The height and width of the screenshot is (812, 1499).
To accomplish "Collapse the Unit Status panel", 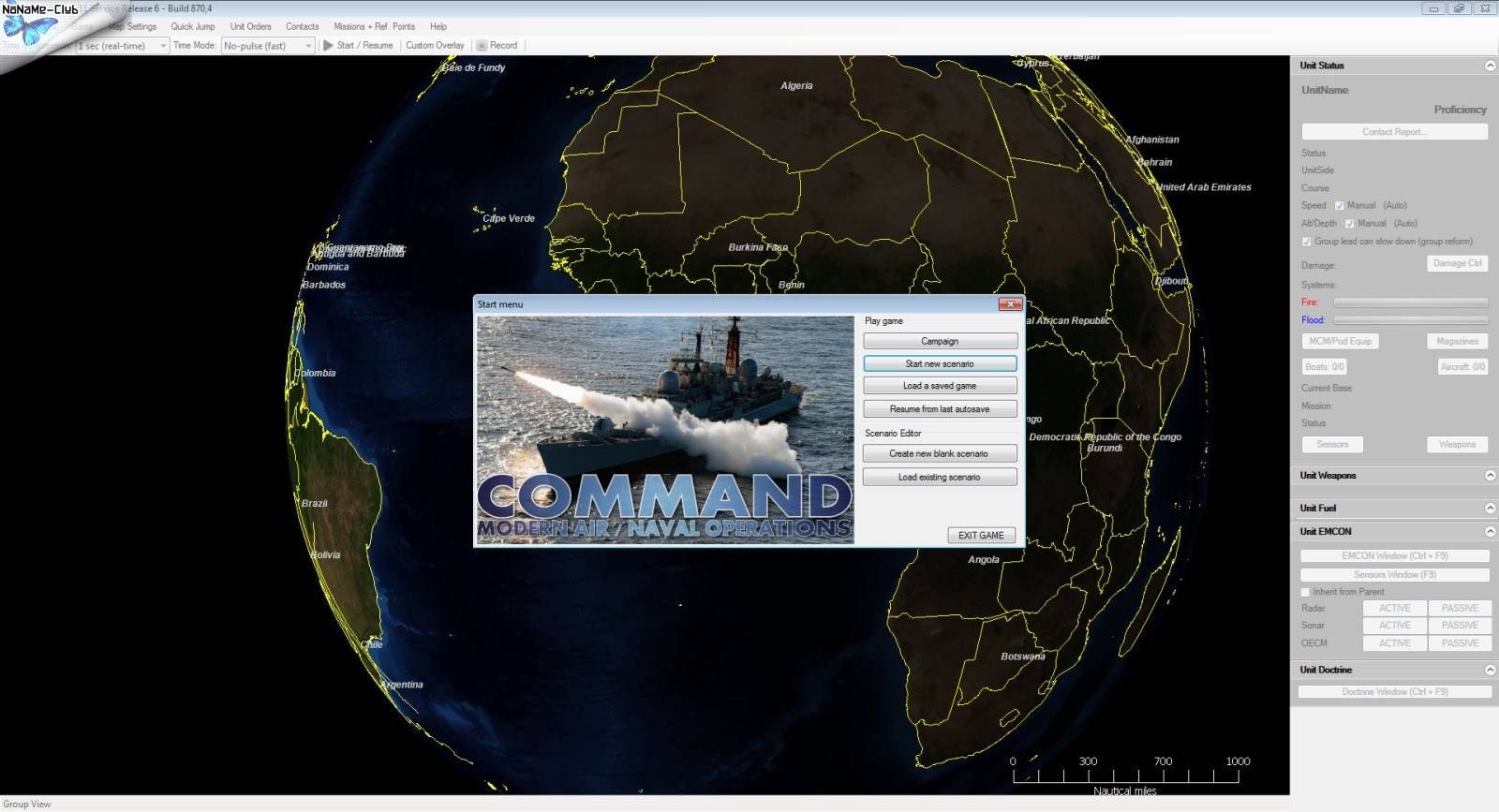I will 1490,66.
